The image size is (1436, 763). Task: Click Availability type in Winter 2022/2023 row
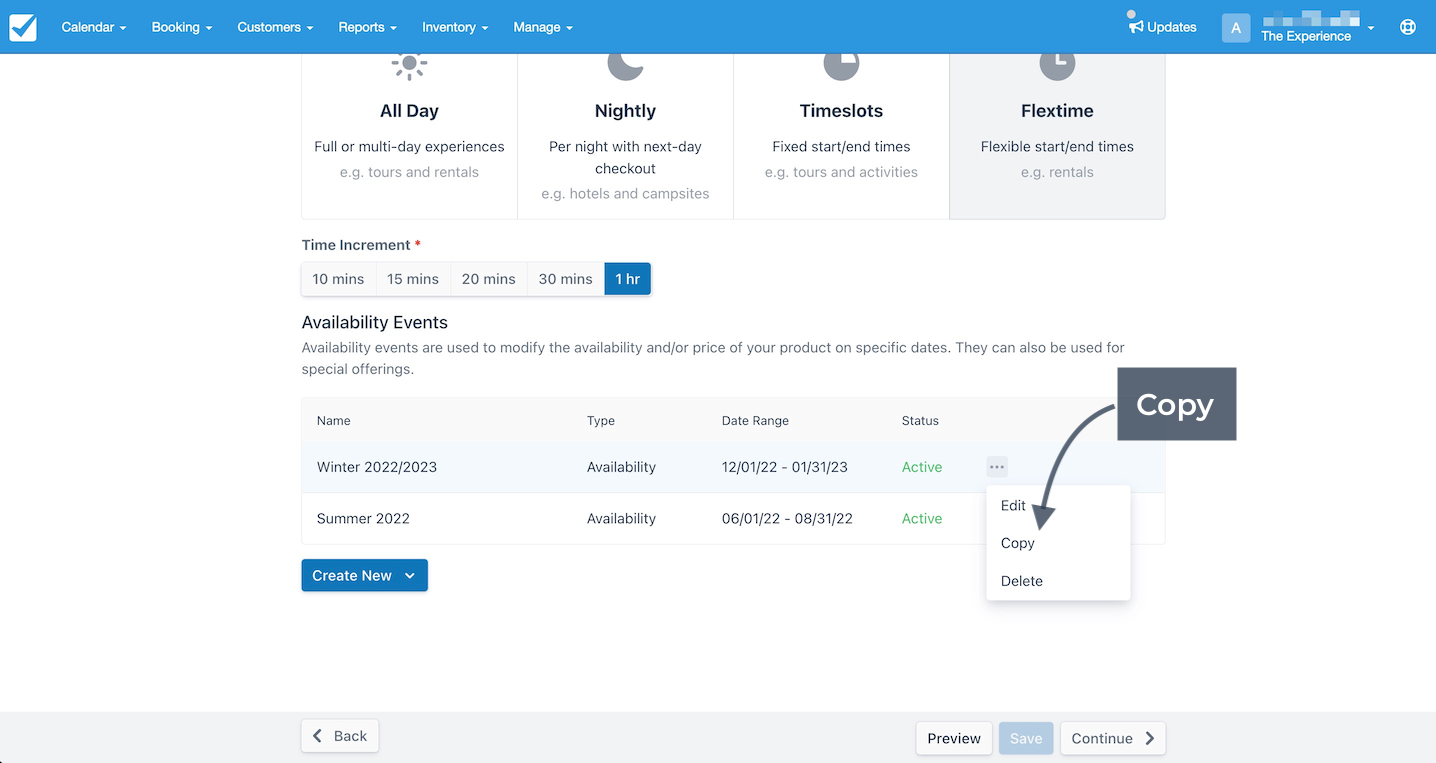621,467
